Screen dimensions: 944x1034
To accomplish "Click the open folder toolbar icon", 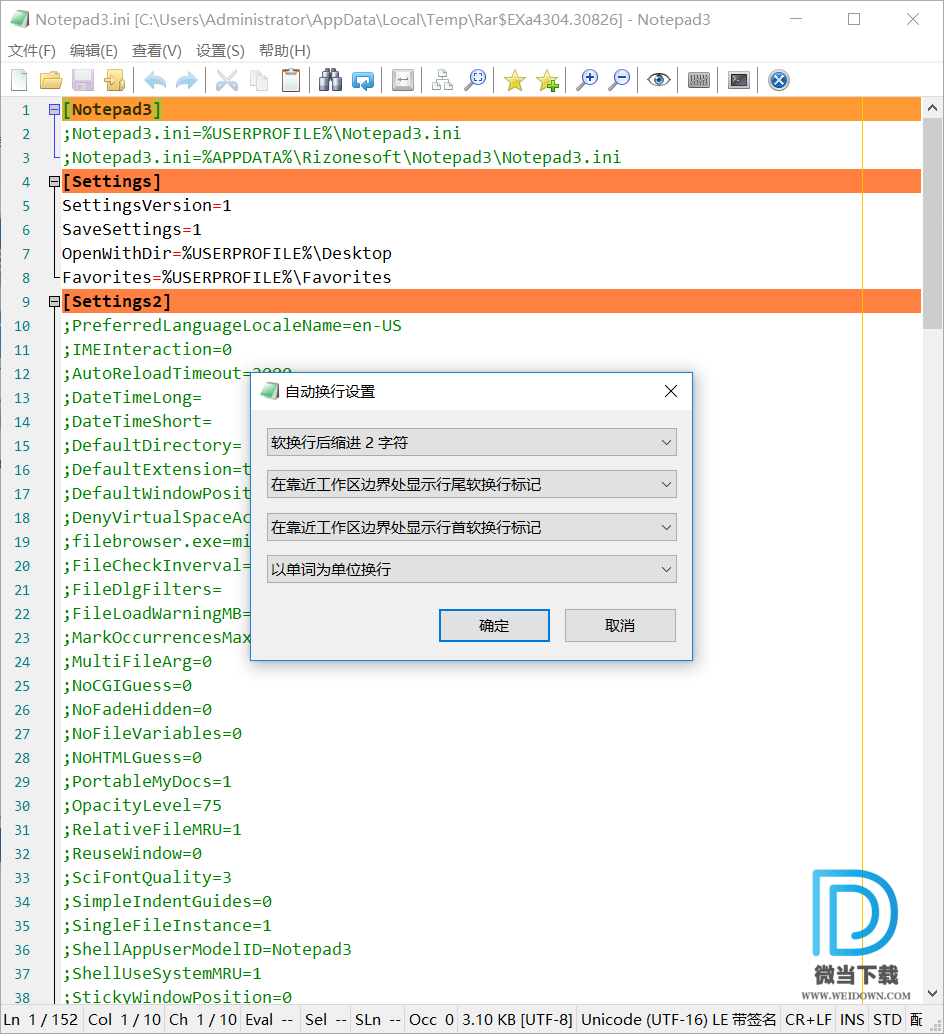I will click(51, 80).
